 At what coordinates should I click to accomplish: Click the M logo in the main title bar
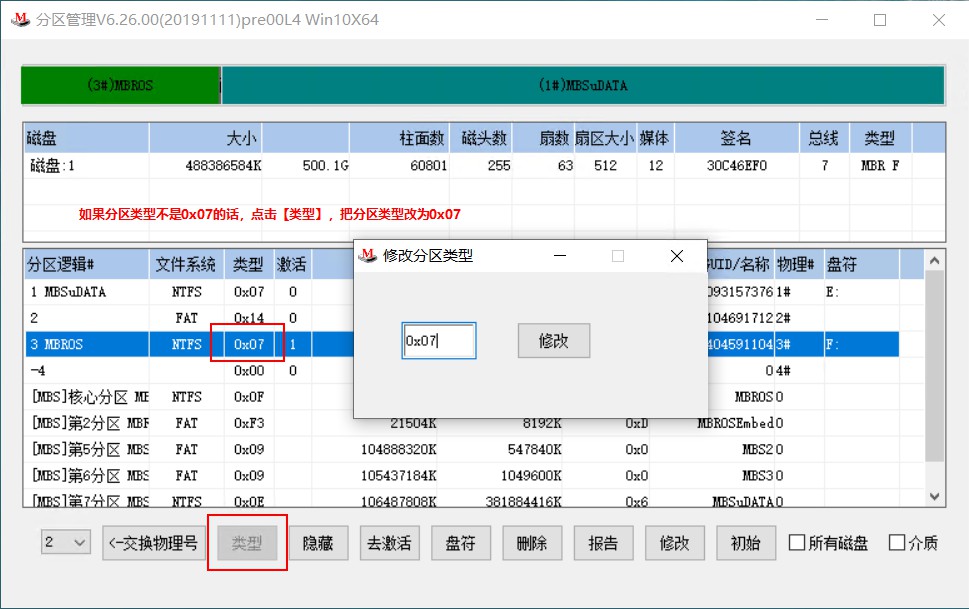coord(20,18)
